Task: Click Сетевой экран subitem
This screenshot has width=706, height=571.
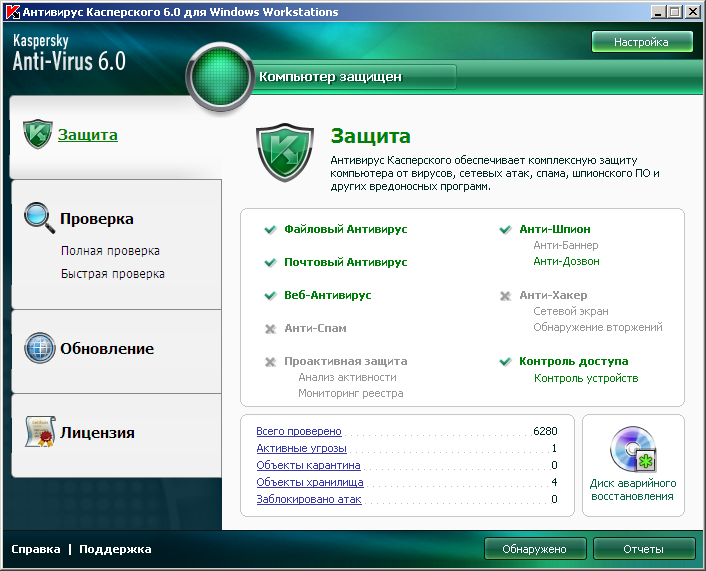Action: (571, 311)
